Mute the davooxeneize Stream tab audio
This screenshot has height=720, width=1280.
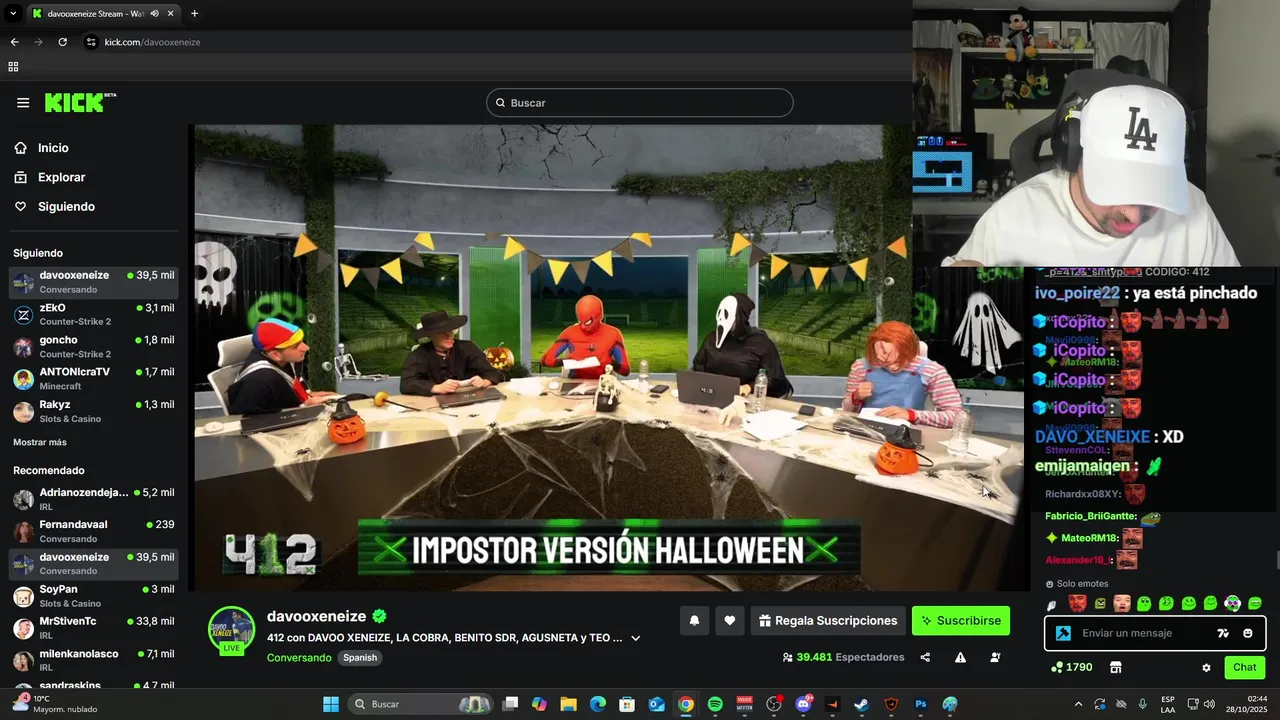[x=154, y=14]
